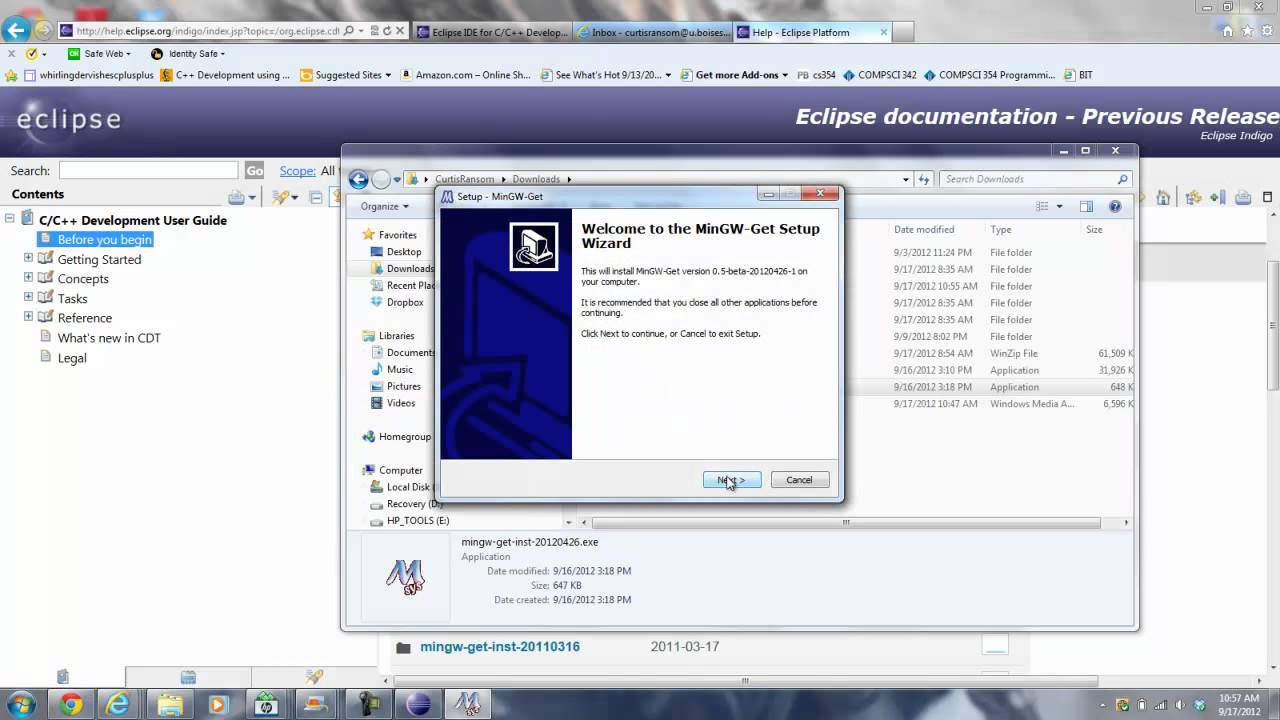Click the Search Results tab icon at bottom

point(314,677)
